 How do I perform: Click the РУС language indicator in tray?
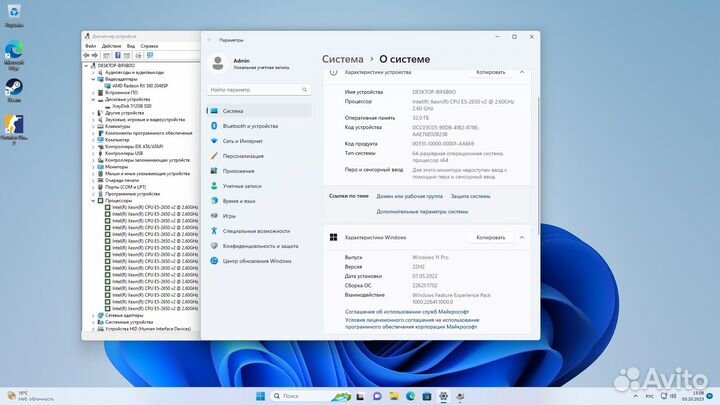[x=649, y=396]
